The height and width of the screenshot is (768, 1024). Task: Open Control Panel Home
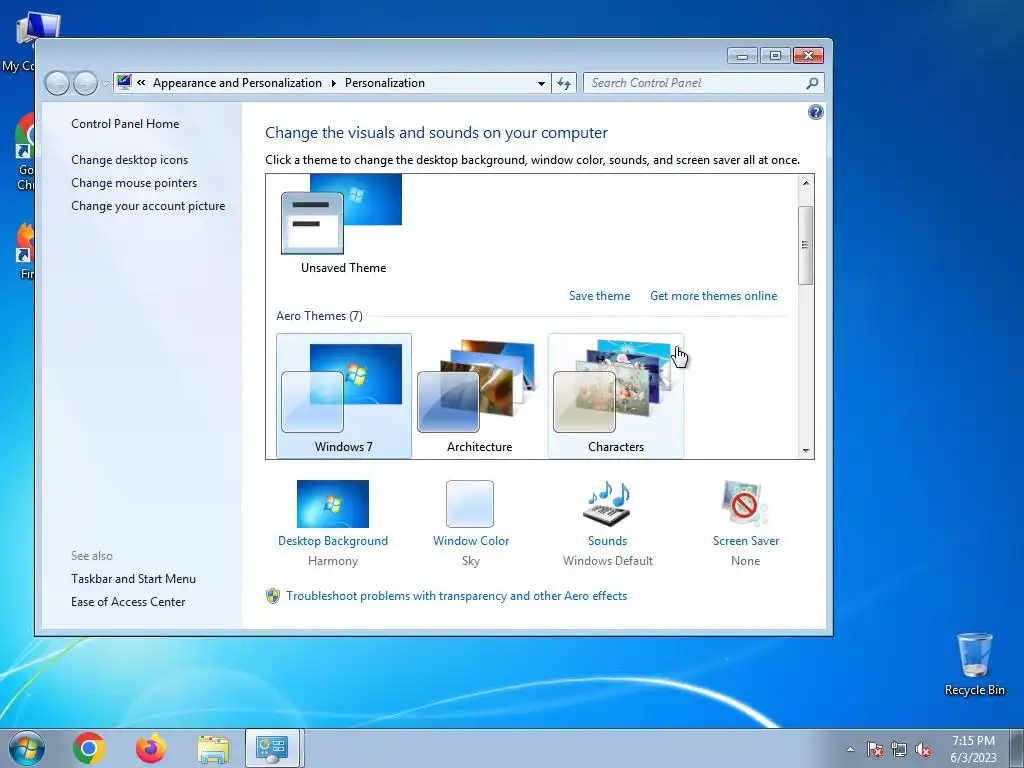coord(125,123)
